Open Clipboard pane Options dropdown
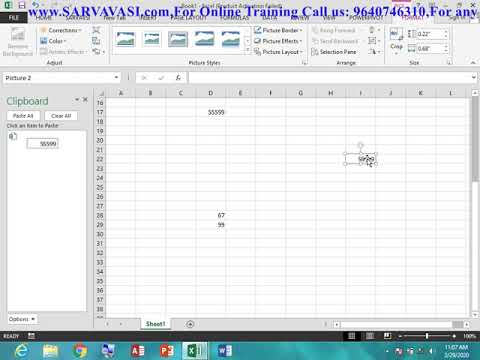This screenshot has height=360, width=480. pos(22,319)
